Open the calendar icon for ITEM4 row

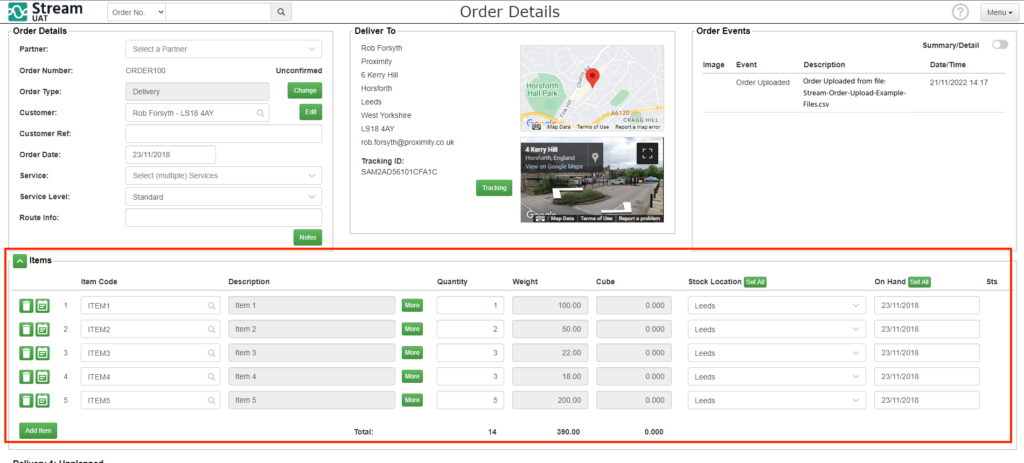point(42,377)
